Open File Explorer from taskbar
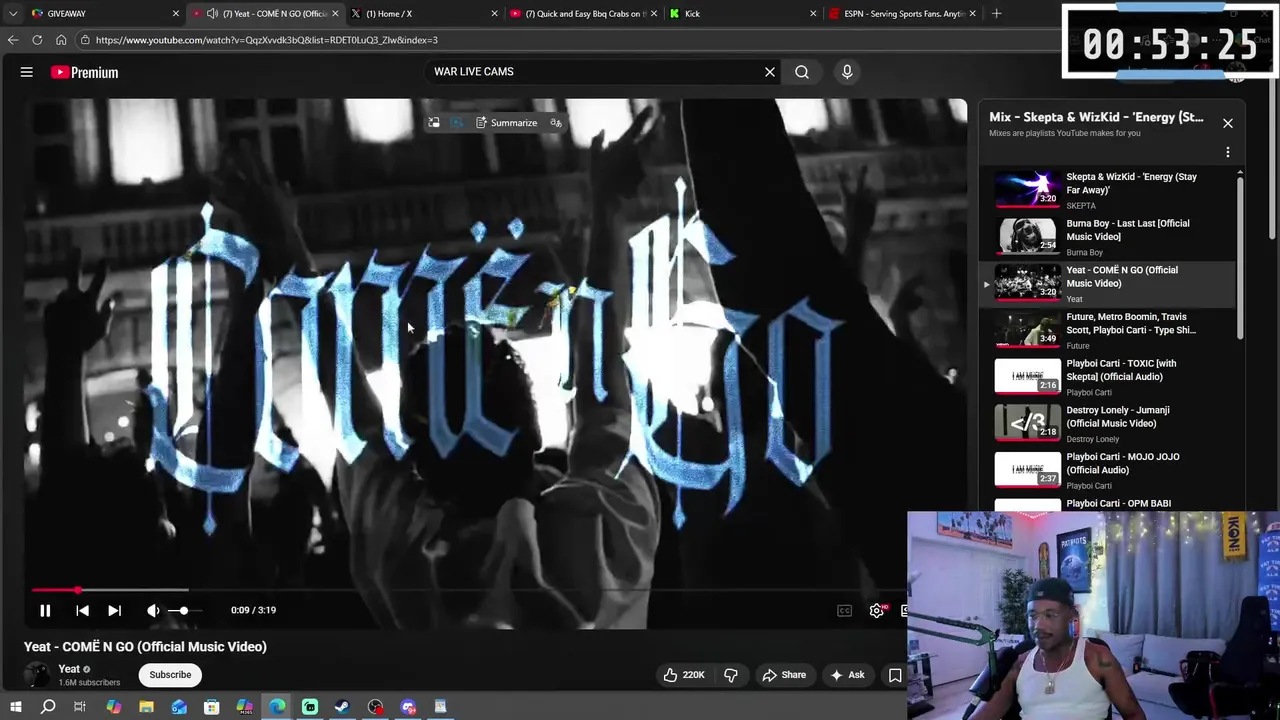Viewport: 1280px width, 720px height. click(x=146, y=707)
